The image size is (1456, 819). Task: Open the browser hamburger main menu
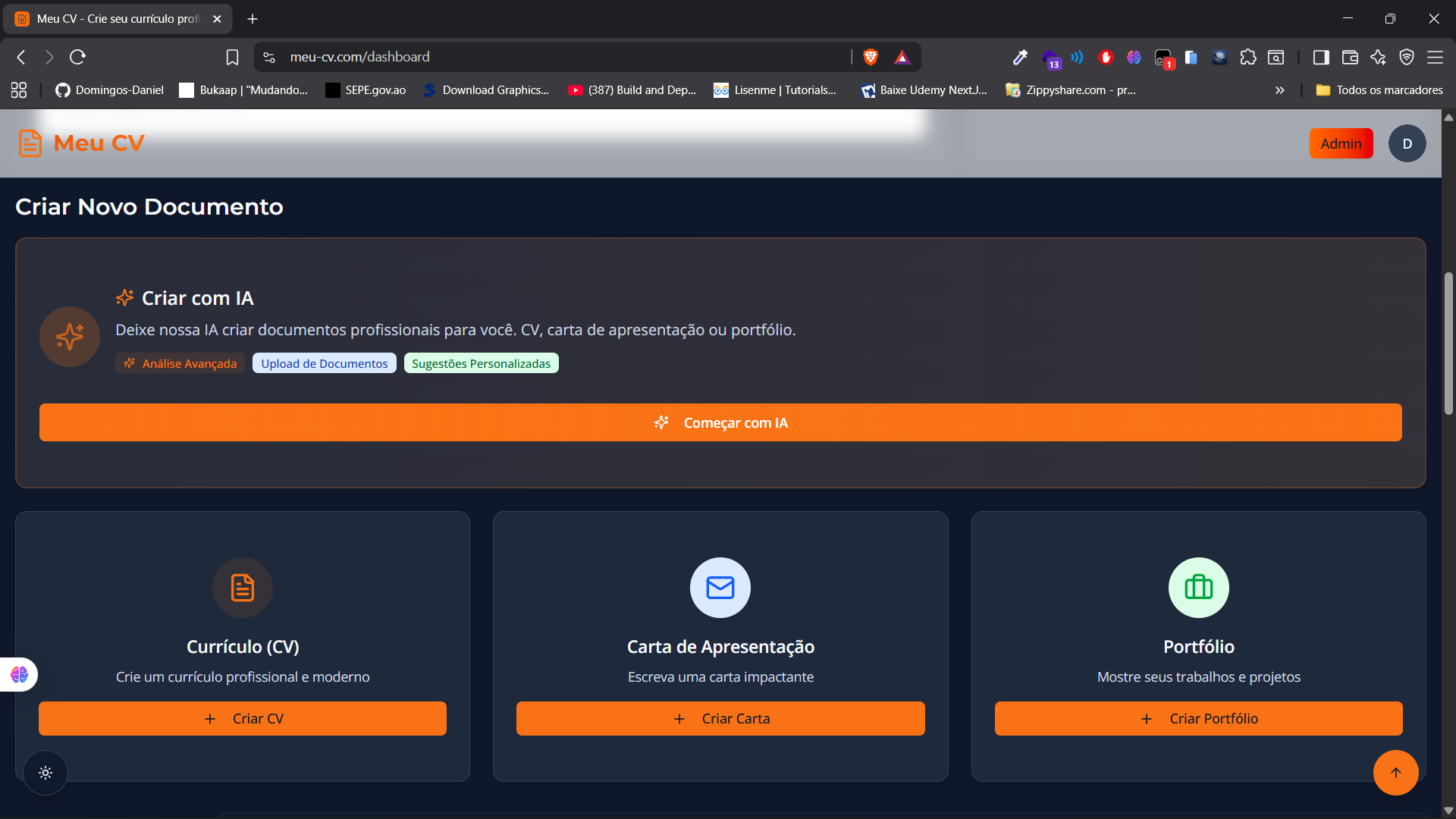pyautogui.click(x=1435, y=57)
